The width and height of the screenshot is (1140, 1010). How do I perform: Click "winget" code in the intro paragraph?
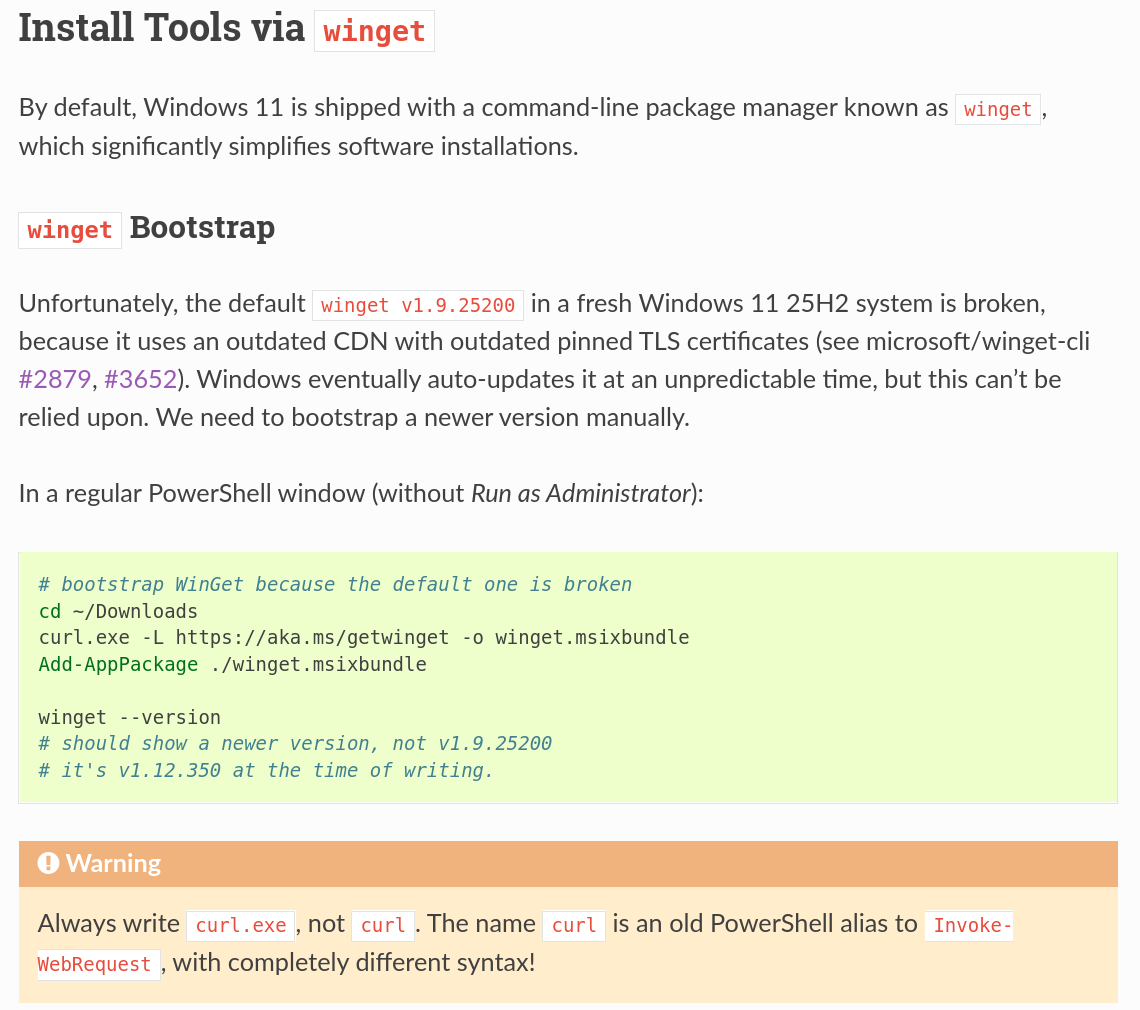(x=998, y=109)
